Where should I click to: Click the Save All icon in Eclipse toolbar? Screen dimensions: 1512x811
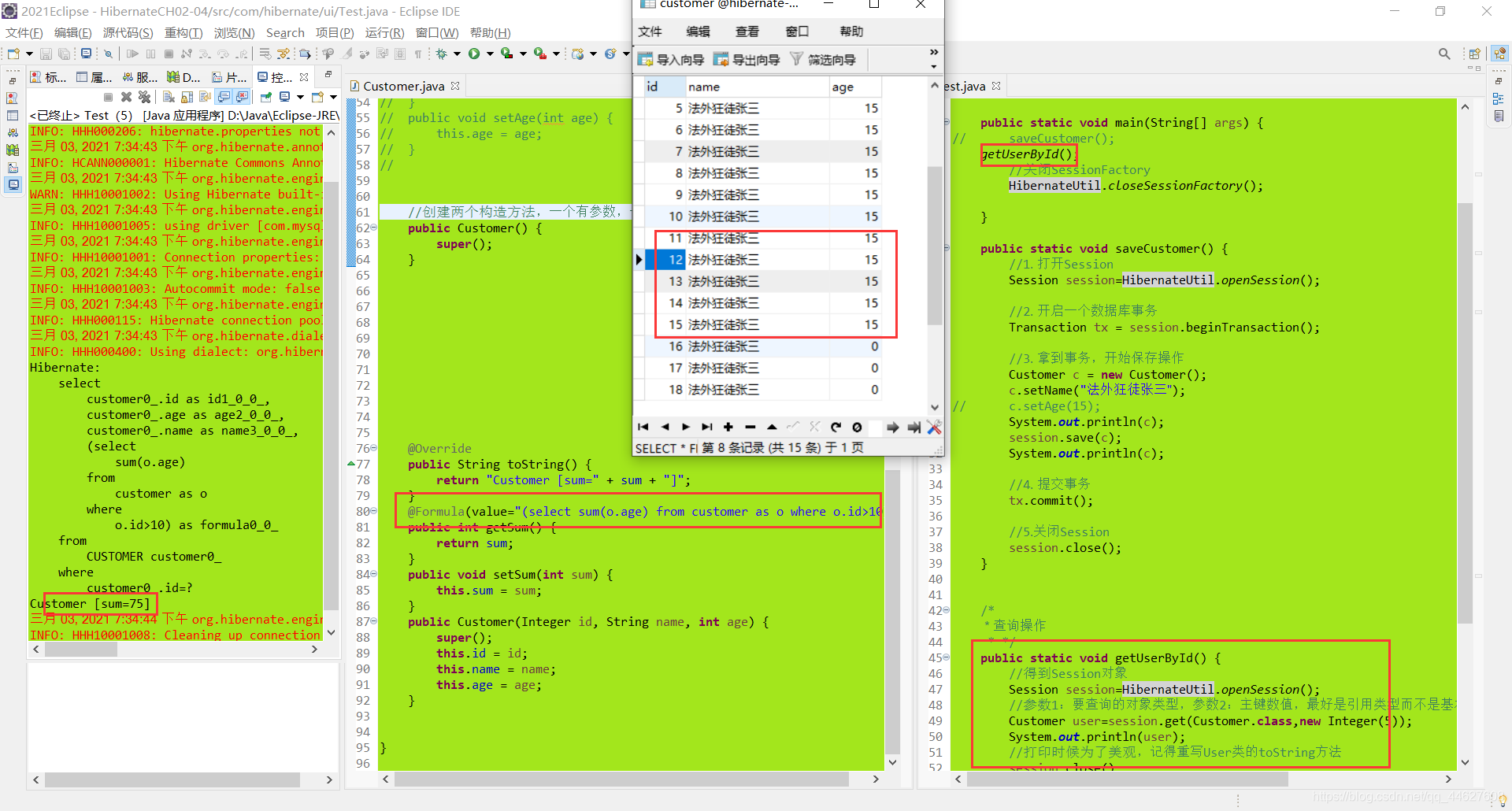64,54
